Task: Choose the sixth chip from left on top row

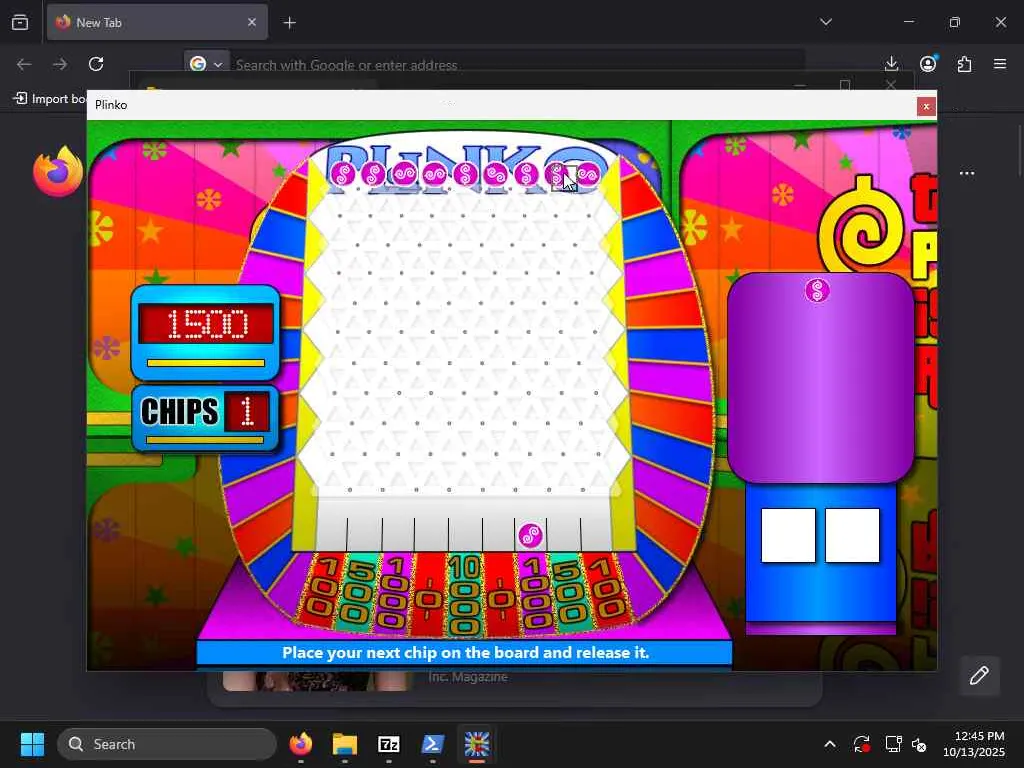Action: [x=496, y=174]
